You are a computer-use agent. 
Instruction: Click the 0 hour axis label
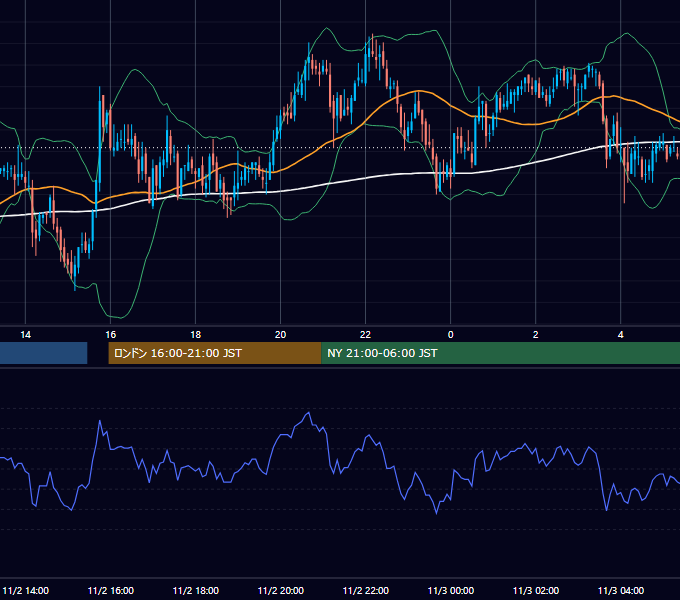coord(451,335)
